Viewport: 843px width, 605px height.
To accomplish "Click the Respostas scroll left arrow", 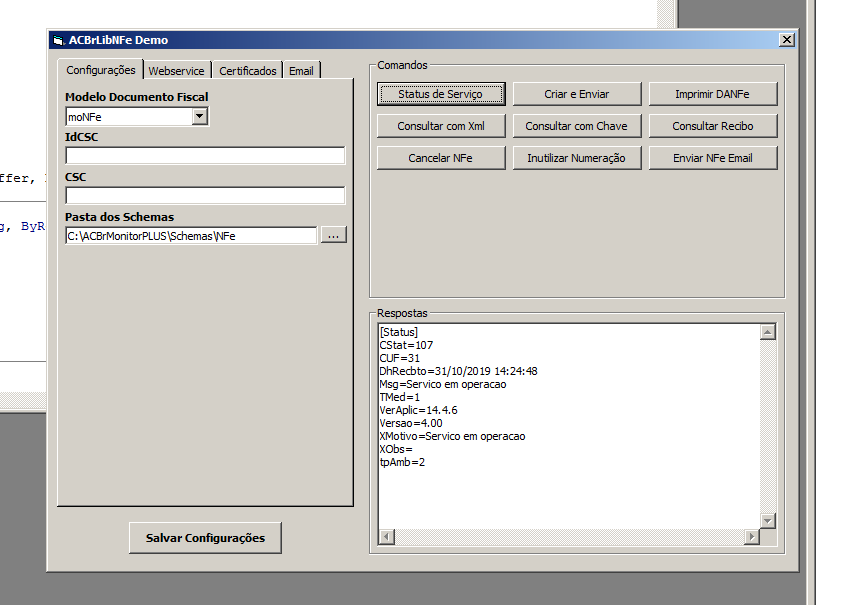I will coord(387,537).
